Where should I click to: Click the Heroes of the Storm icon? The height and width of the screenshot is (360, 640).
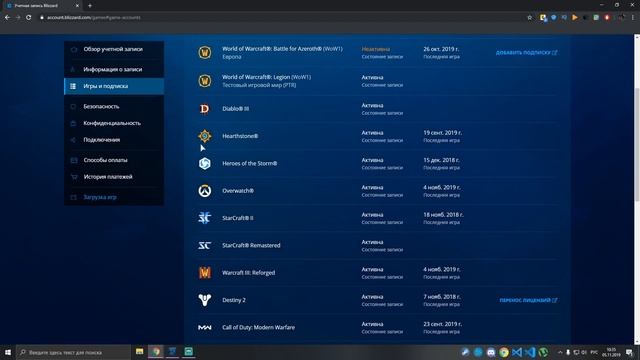coord(205,163)
